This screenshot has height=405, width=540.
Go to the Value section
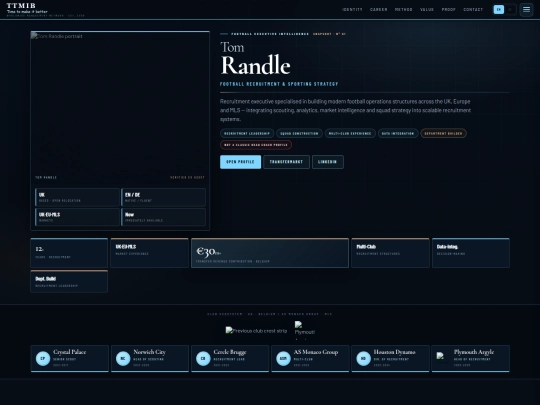[x=427, y=10]
